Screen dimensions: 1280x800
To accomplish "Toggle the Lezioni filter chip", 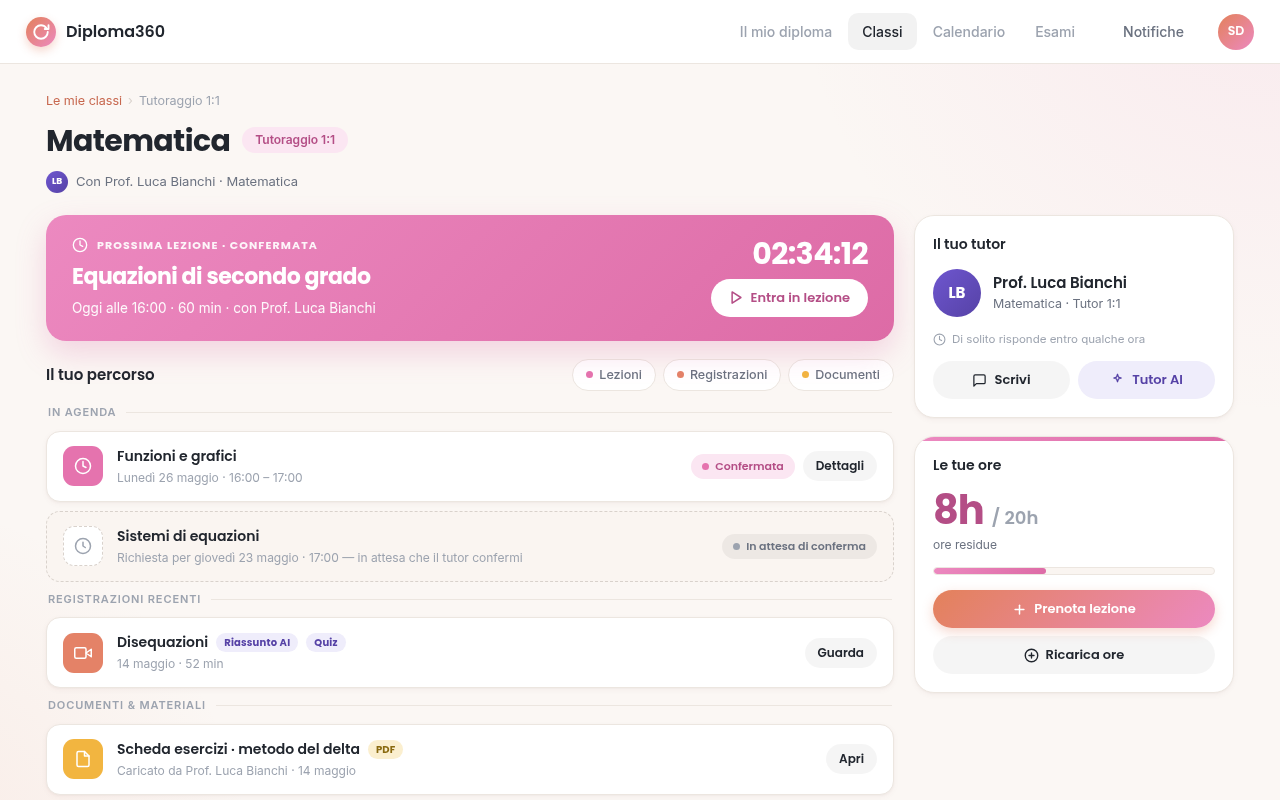I will [614, 375].
